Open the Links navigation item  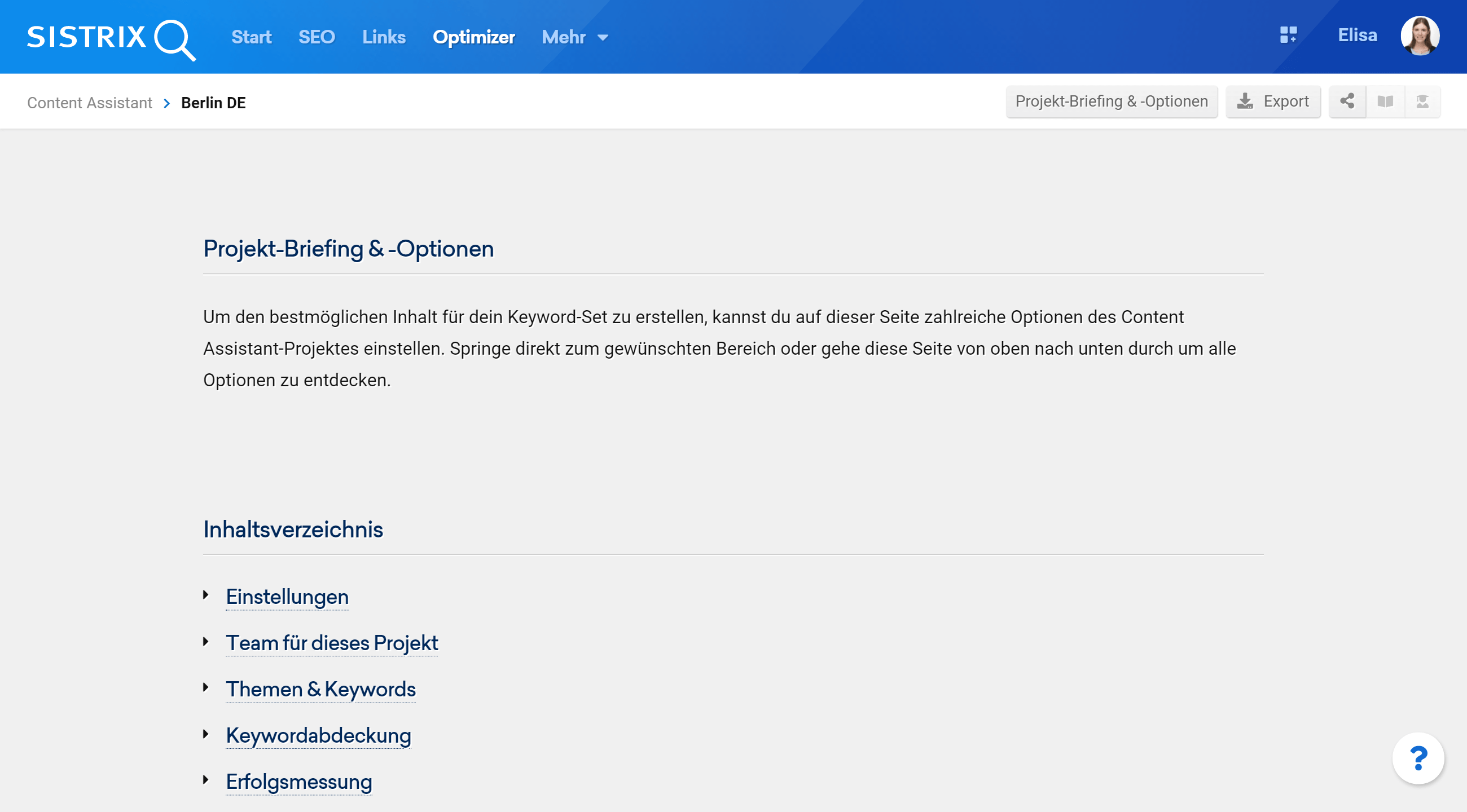[x=384, y=38]
